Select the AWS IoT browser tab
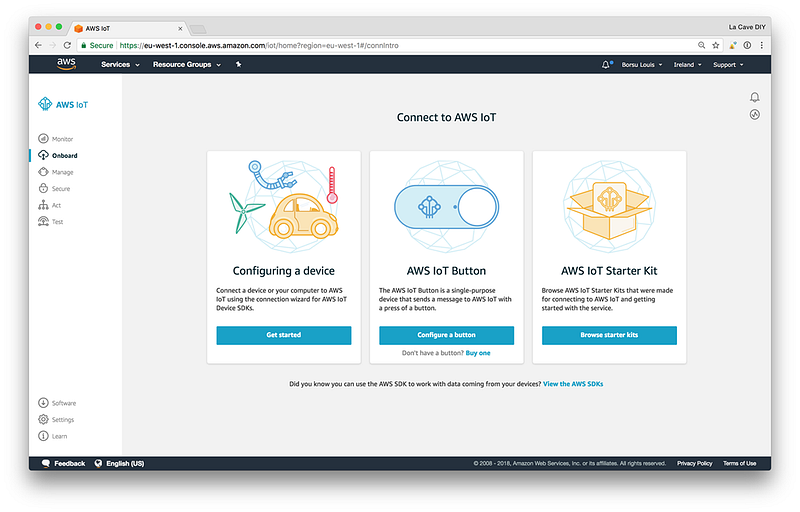Screen dimensions: 800x512 pos(128,29)
